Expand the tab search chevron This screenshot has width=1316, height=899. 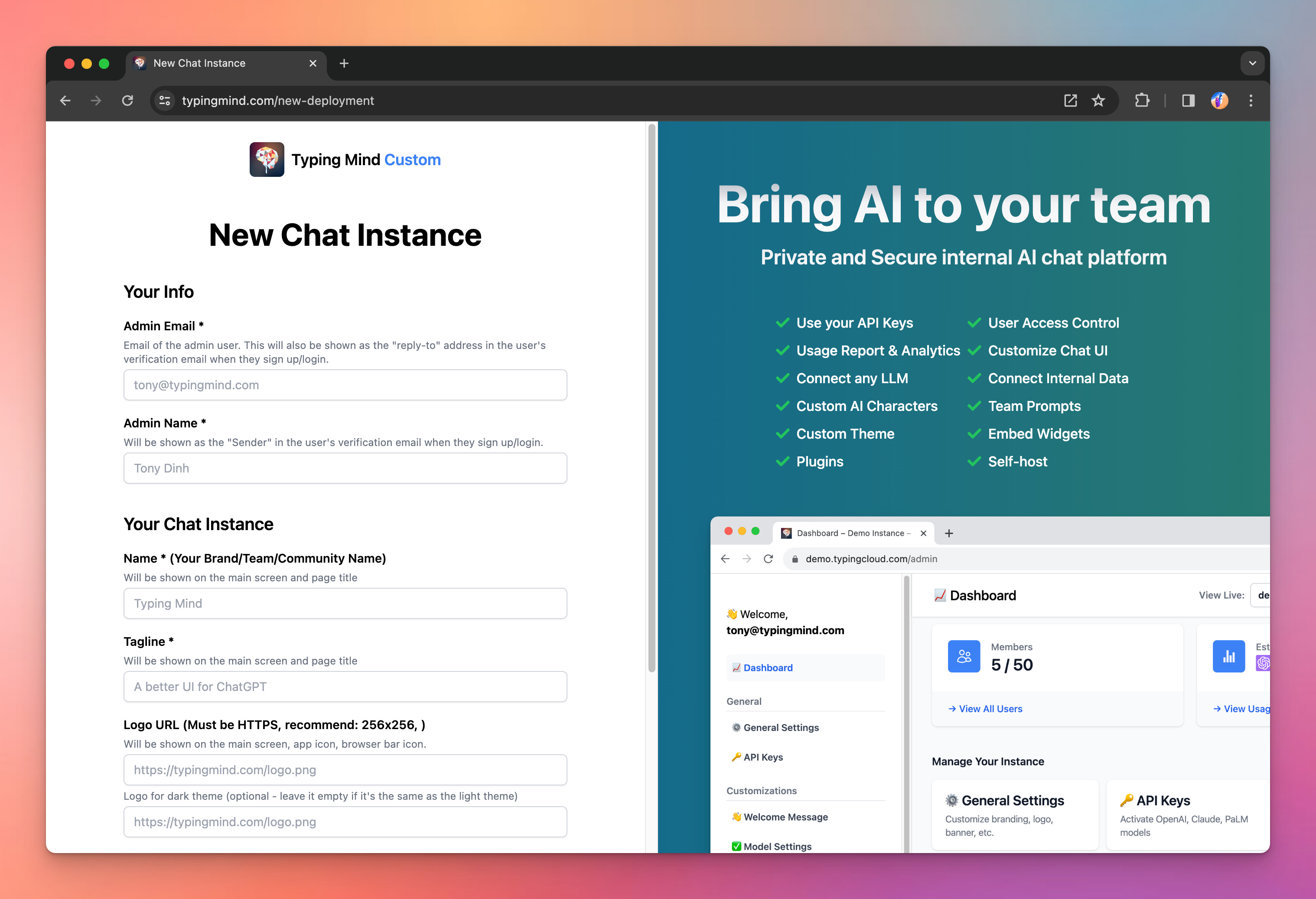[x=1253, y=63]
